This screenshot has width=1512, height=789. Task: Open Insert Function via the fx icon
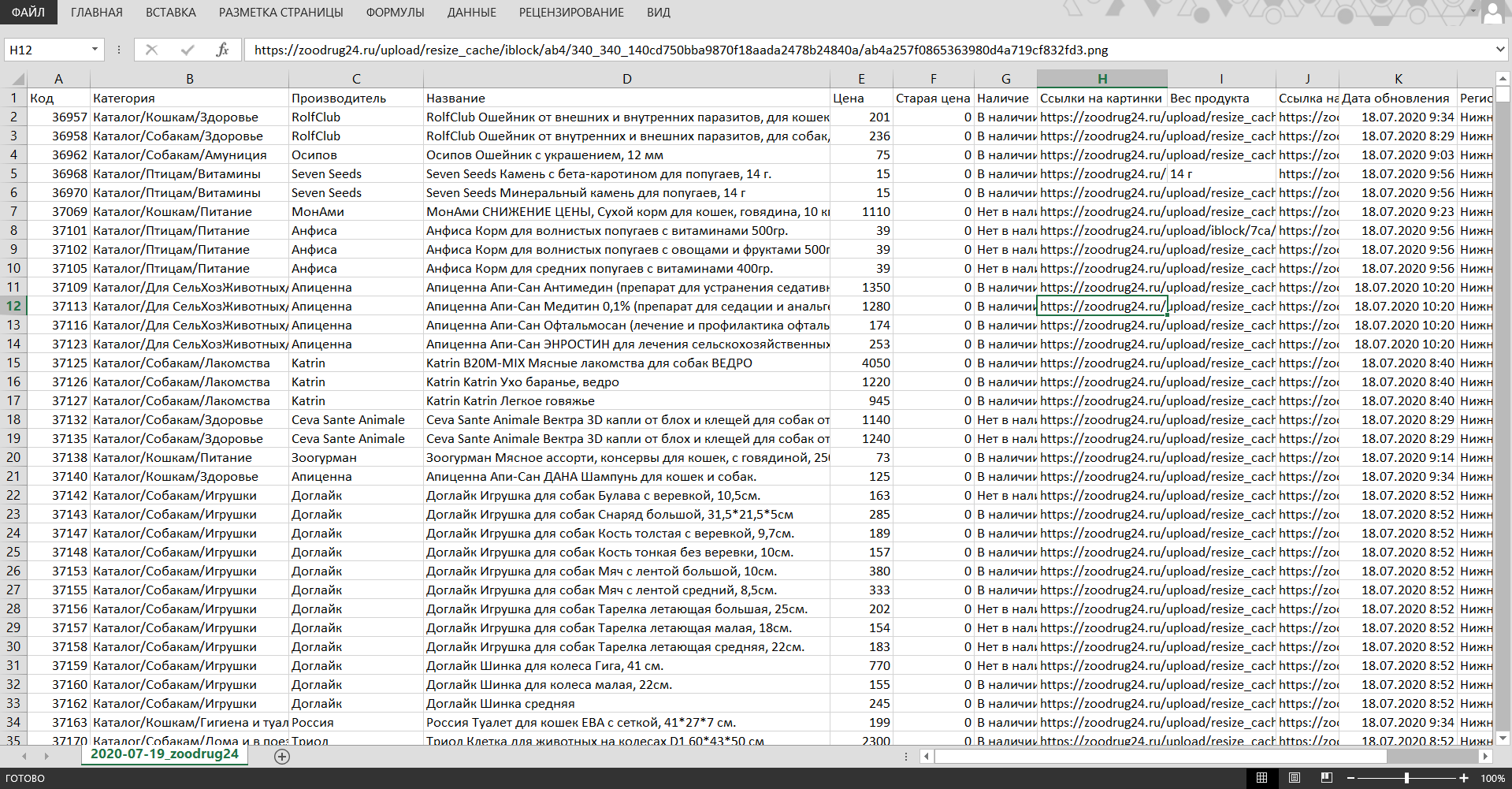(222, 50)
